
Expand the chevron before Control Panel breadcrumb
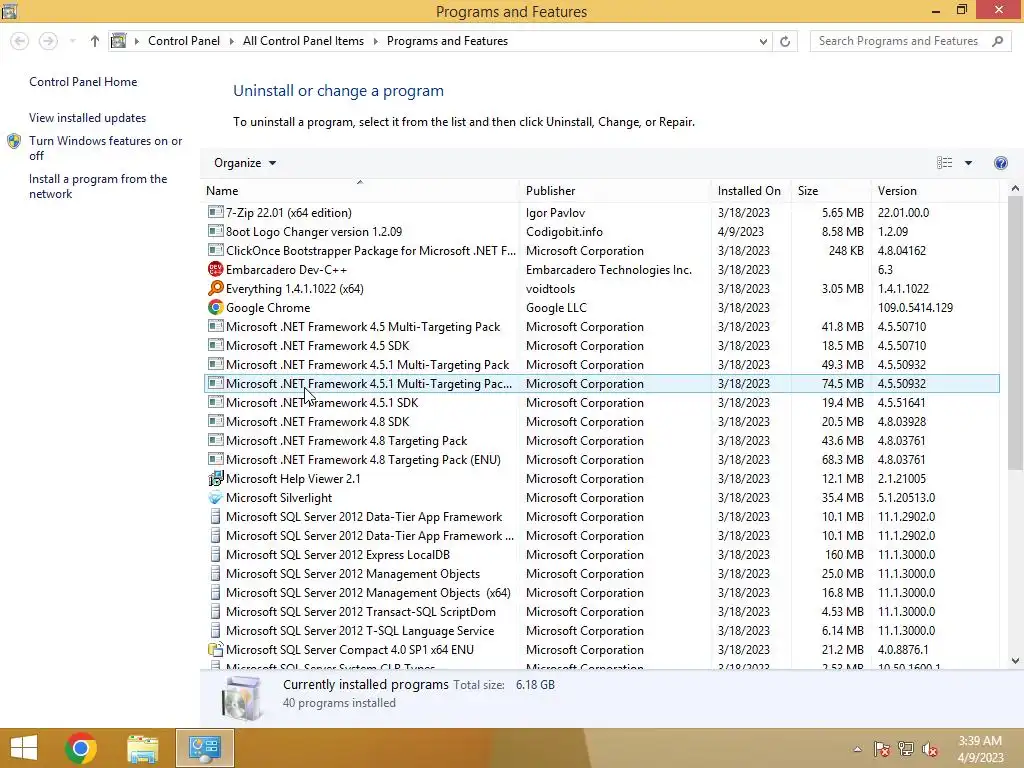click(x=136, y=41)
